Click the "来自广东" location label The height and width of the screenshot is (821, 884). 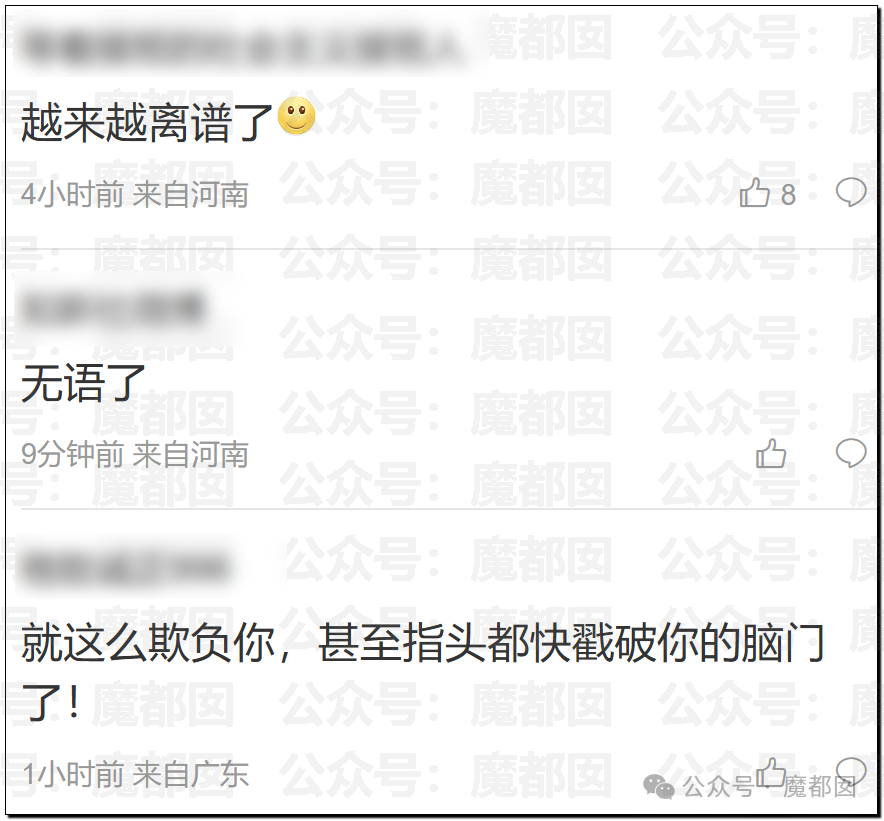tap(191, 774)
